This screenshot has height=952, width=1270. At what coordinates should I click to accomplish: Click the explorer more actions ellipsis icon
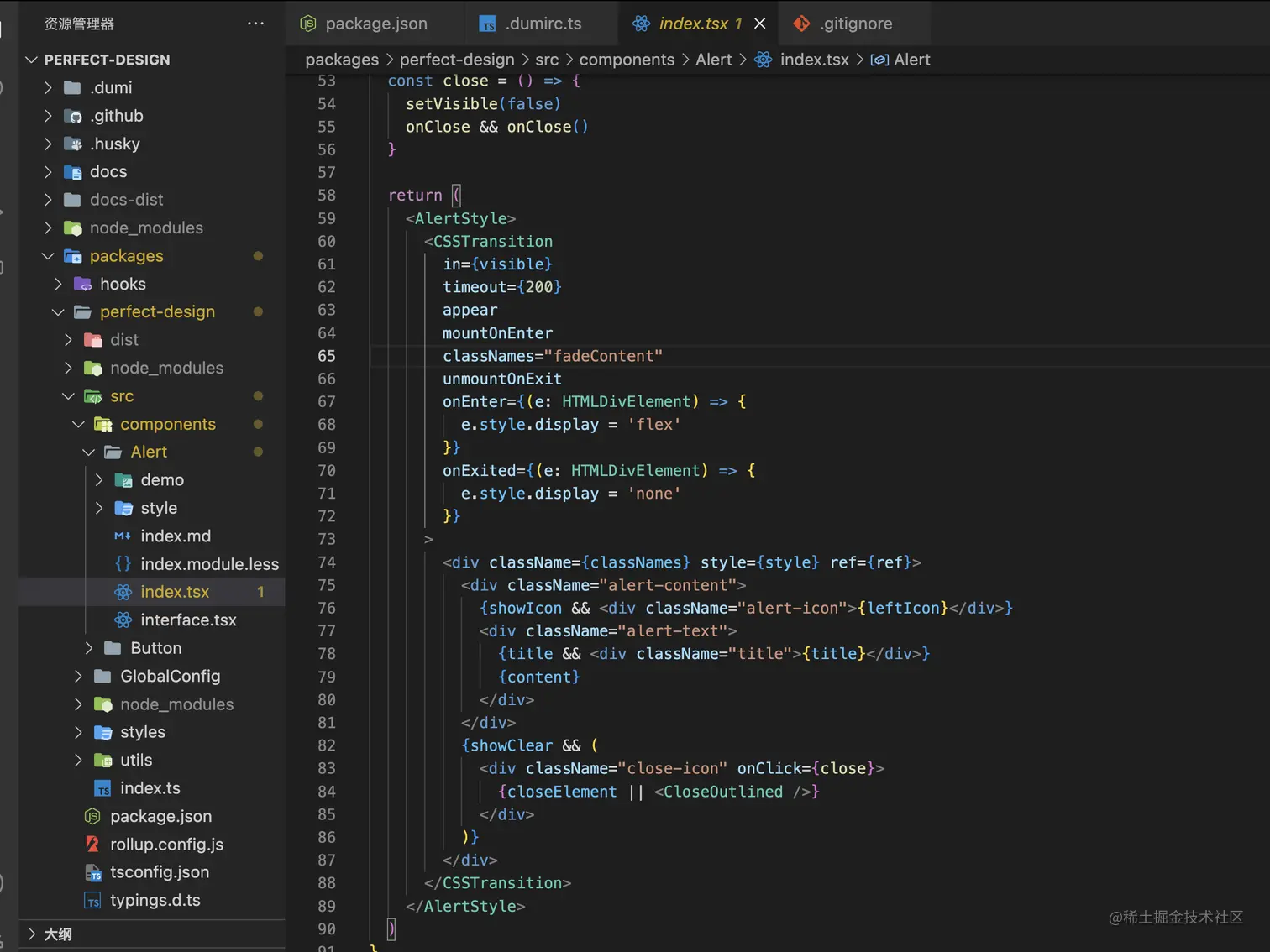[x=255, y=24]
